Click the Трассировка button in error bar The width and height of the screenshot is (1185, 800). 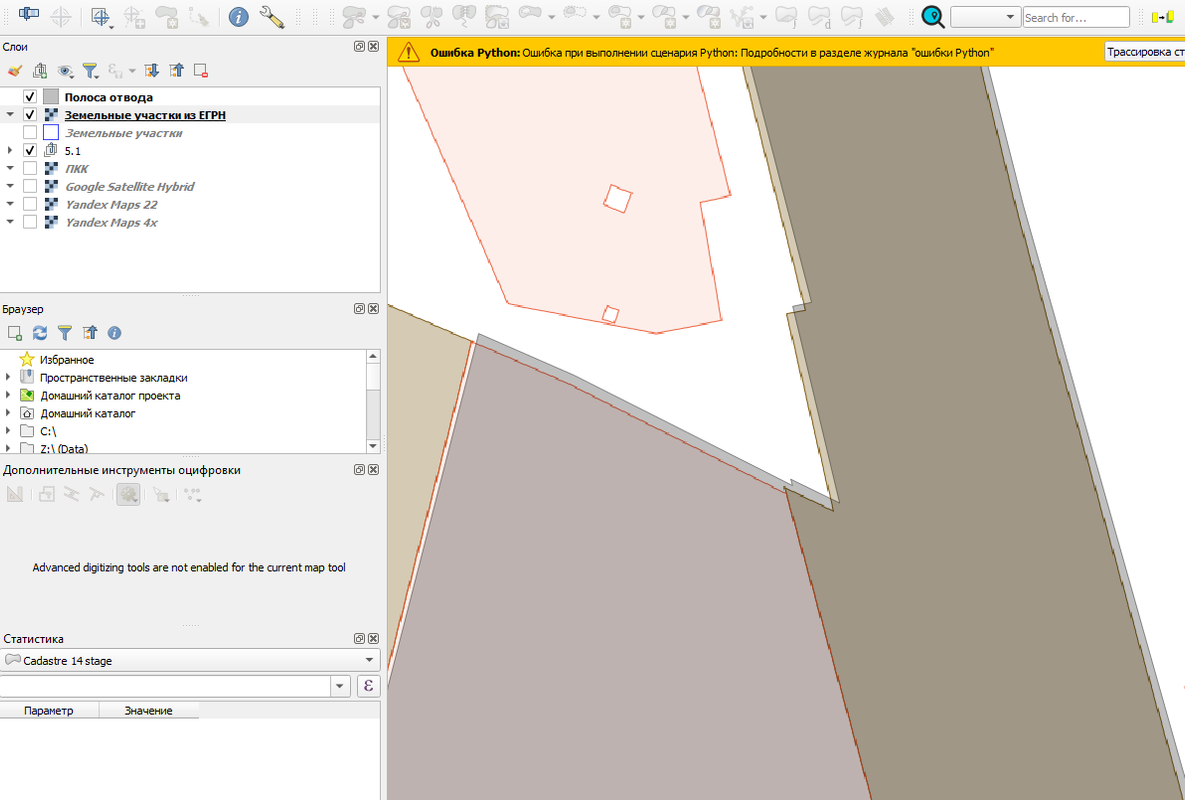coord(1145,52)
